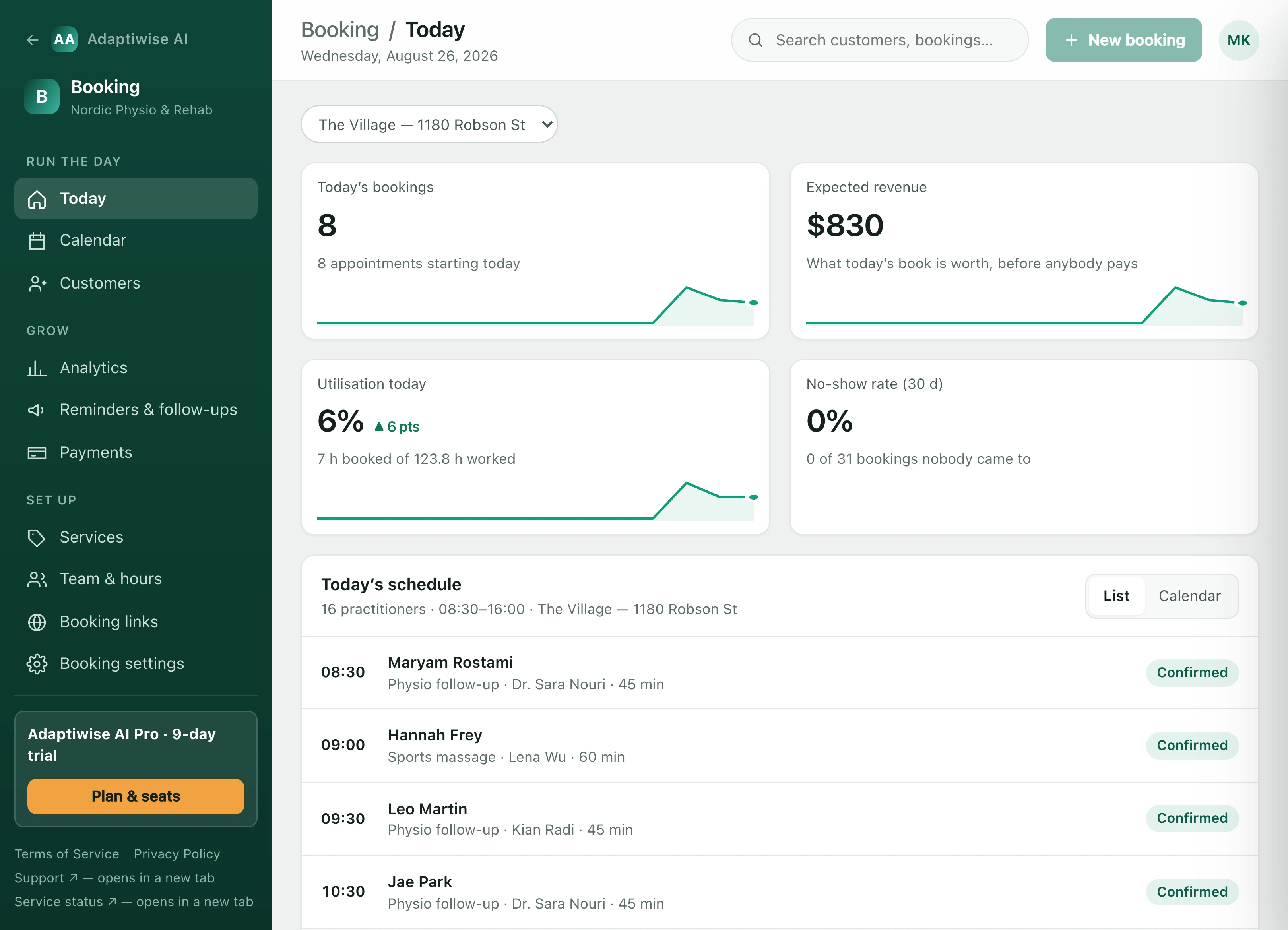Open Leo Martin's 09:30 appointment
Viewport: 1288px width, 930px height.
[x=779, y=819]
